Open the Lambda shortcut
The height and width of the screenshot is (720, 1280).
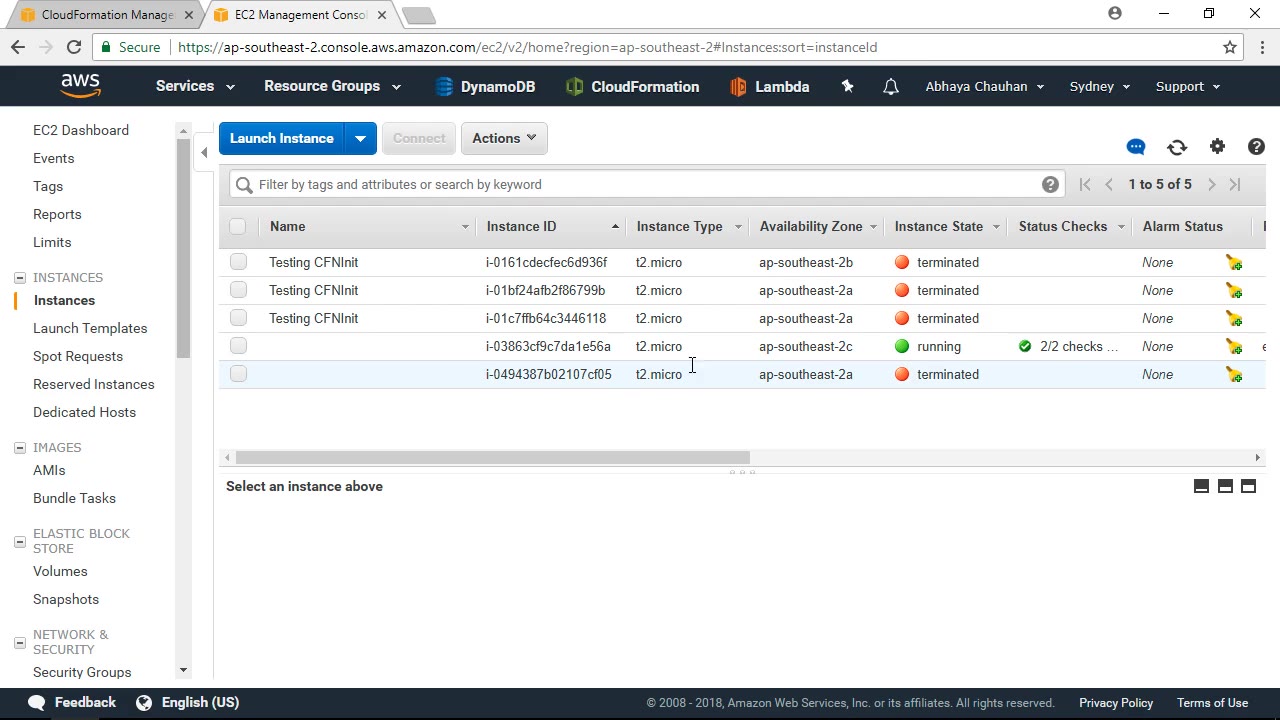click(769, 87)
